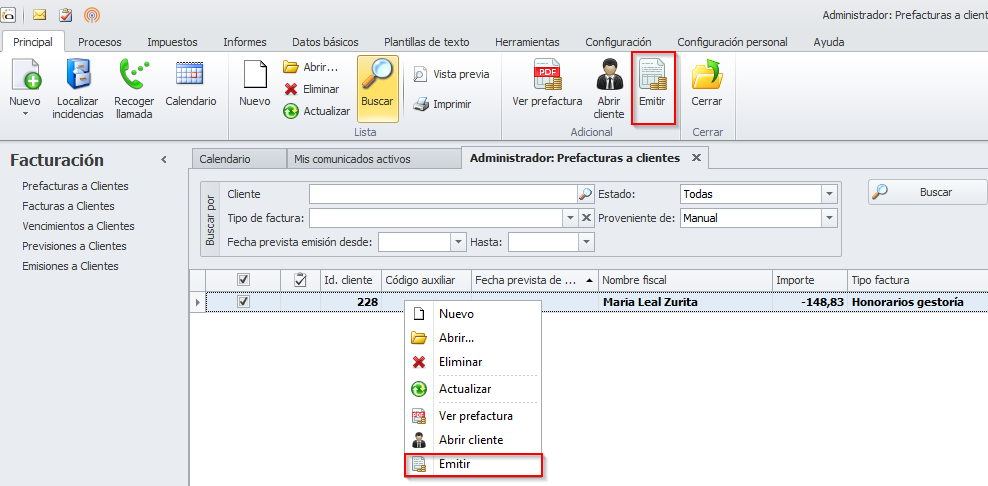988x486 pixels.
Task: Open the Fecha prevista emisión desde date picker
Action: click(458, 242)
